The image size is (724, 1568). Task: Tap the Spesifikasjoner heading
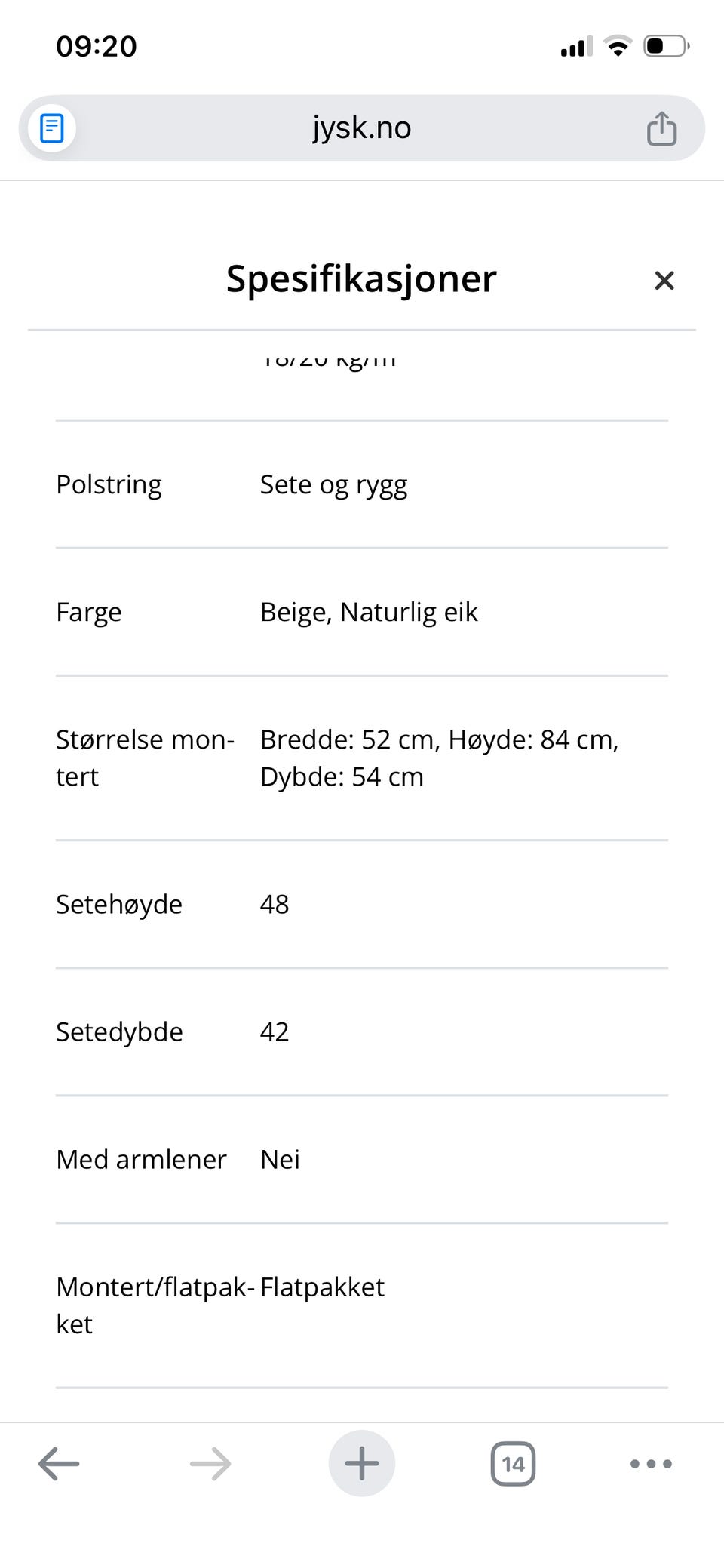coord(361,278)
